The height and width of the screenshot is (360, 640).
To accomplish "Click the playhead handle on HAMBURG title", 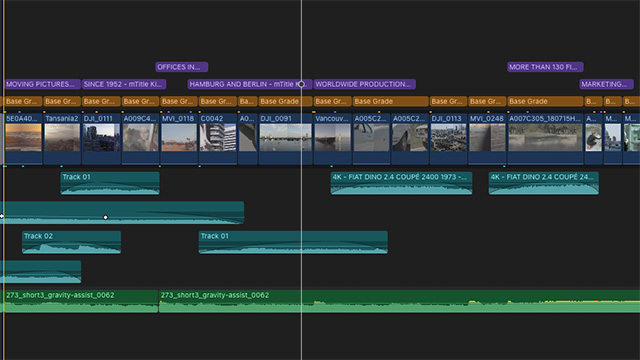I will coord(301,84).
